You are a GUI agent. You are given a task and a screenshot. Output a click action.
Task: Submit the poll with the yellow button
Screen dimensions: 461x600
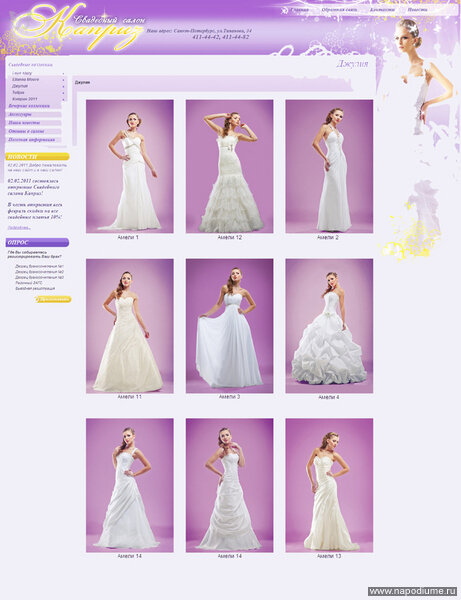53,299
